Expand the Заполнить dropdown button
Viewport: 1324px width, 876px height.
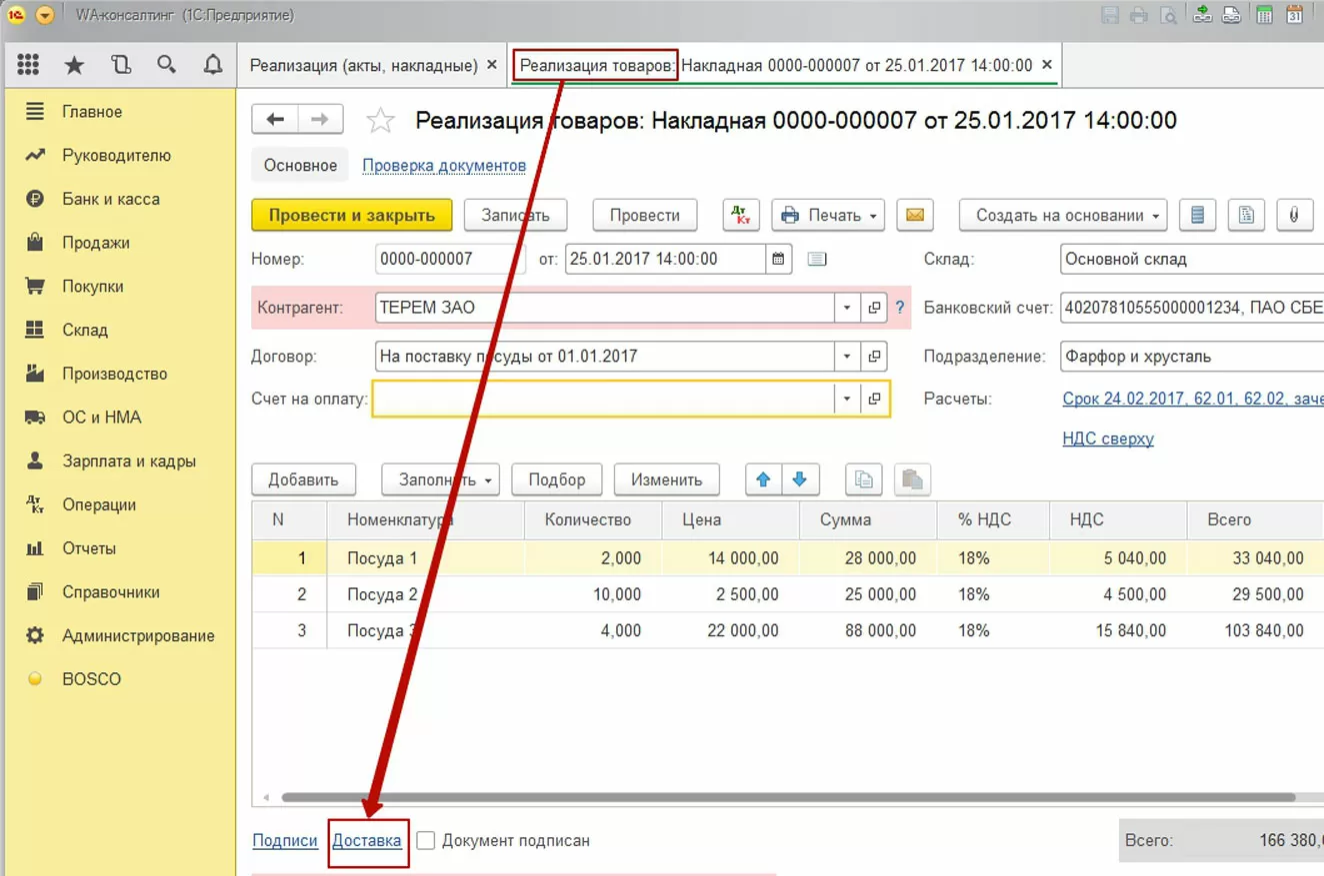(440, 480)
